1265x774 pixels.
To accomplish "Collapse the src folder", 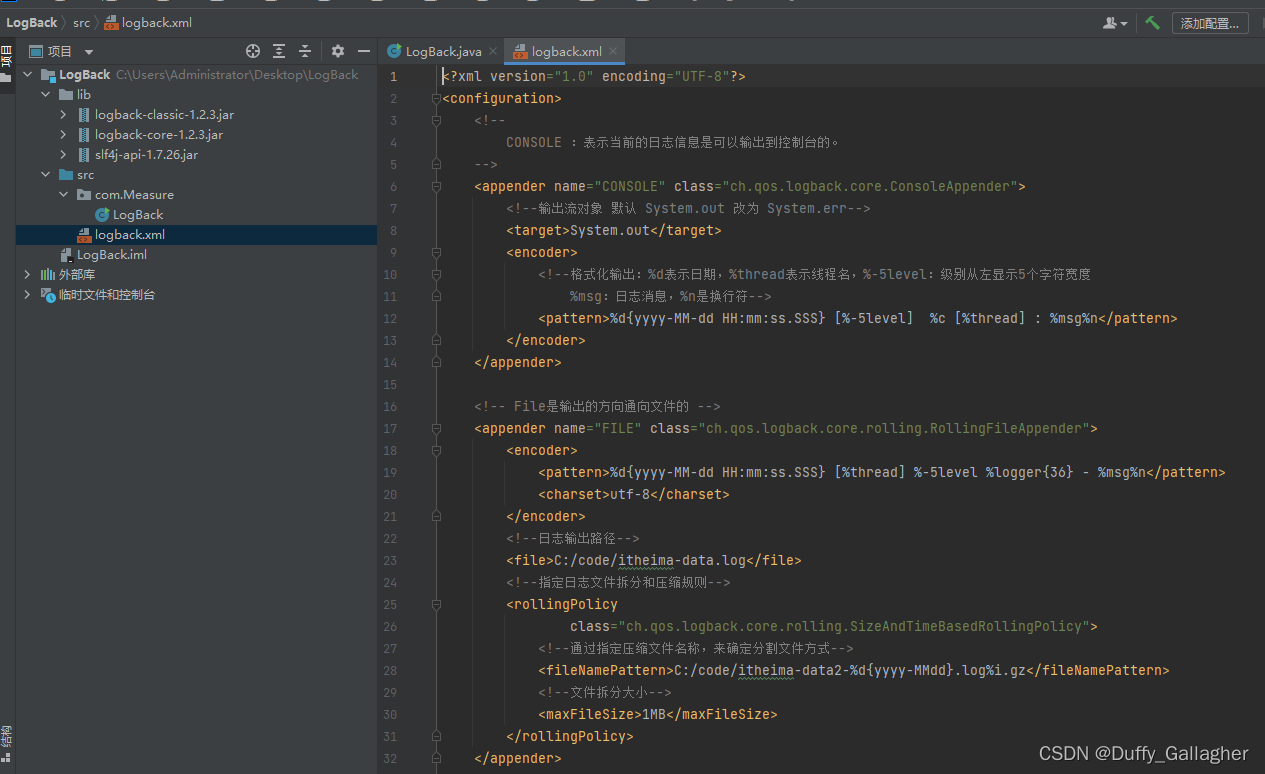I will [45, 174].
